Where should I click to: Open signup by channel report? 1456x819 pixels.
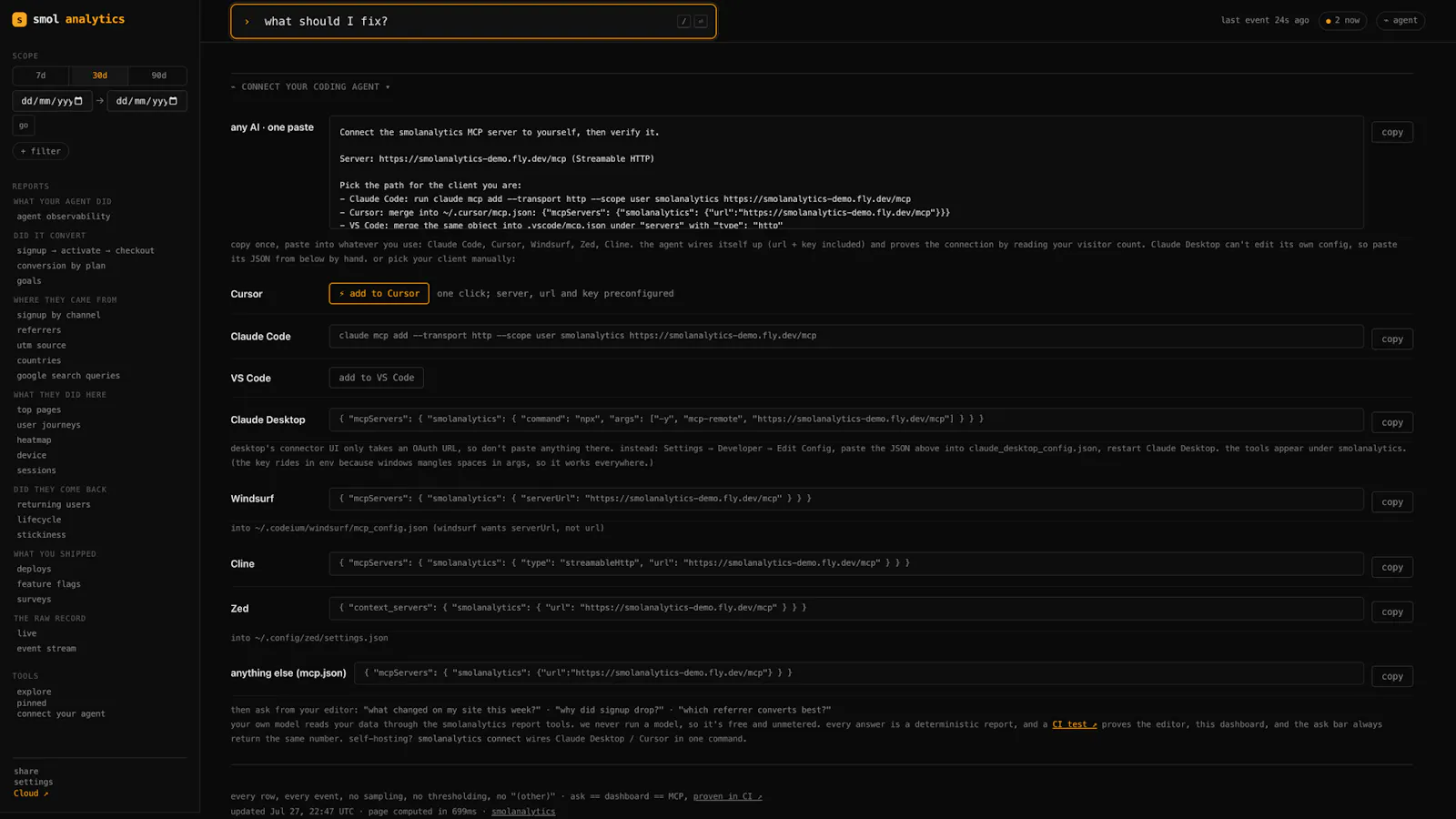click(x=58, y=315)
